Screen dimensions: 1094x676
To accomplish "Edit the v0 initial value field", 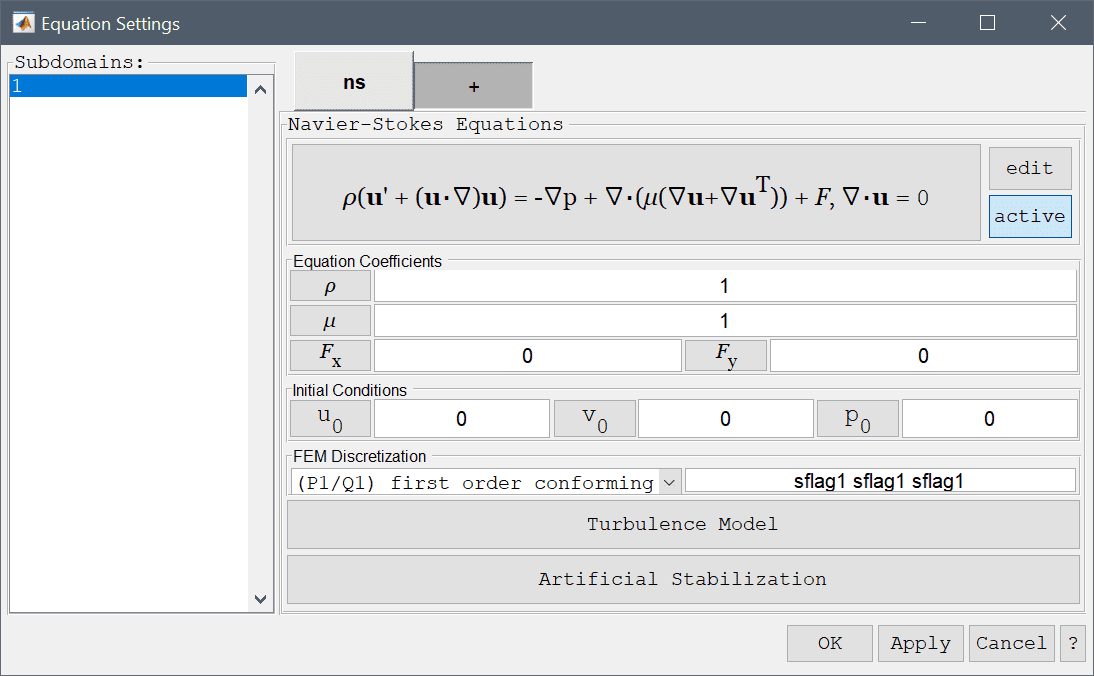I will 726,419.
